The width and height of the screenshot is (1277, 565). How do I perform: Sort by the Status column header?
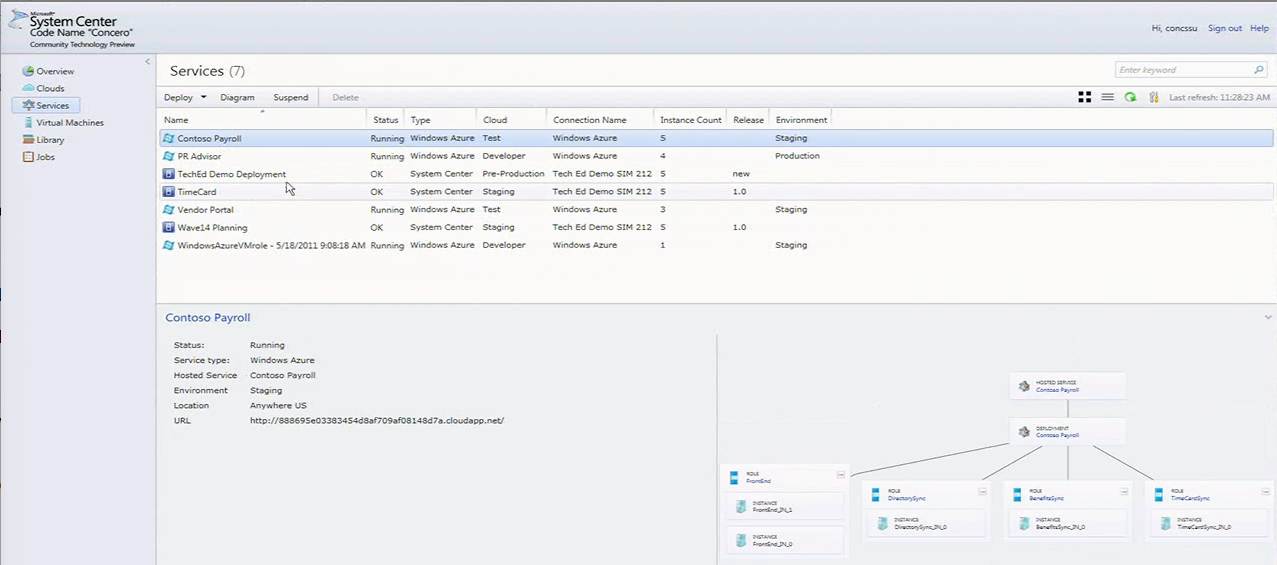[x=386, y=120]
